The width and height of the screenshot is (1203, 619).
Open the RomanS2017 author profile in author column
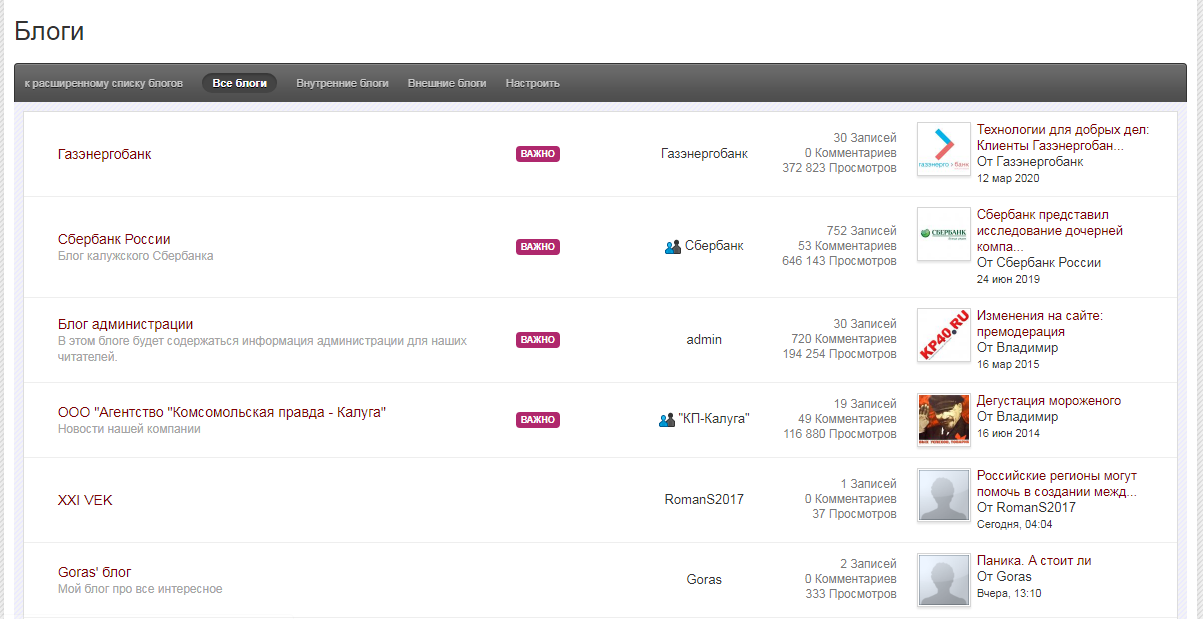point(704,499)
